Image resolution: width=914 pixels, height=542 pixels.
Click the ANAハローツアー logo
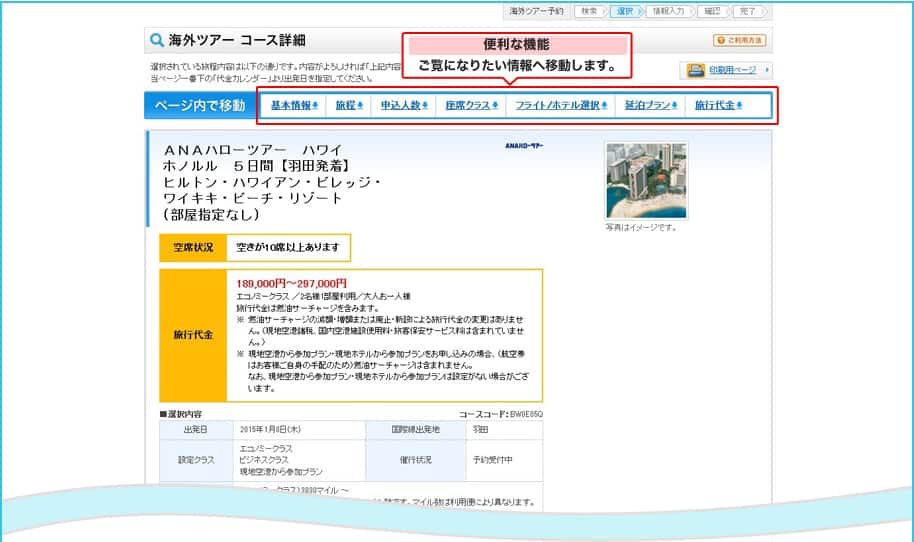pyautogui.click(x=525, y=146)
